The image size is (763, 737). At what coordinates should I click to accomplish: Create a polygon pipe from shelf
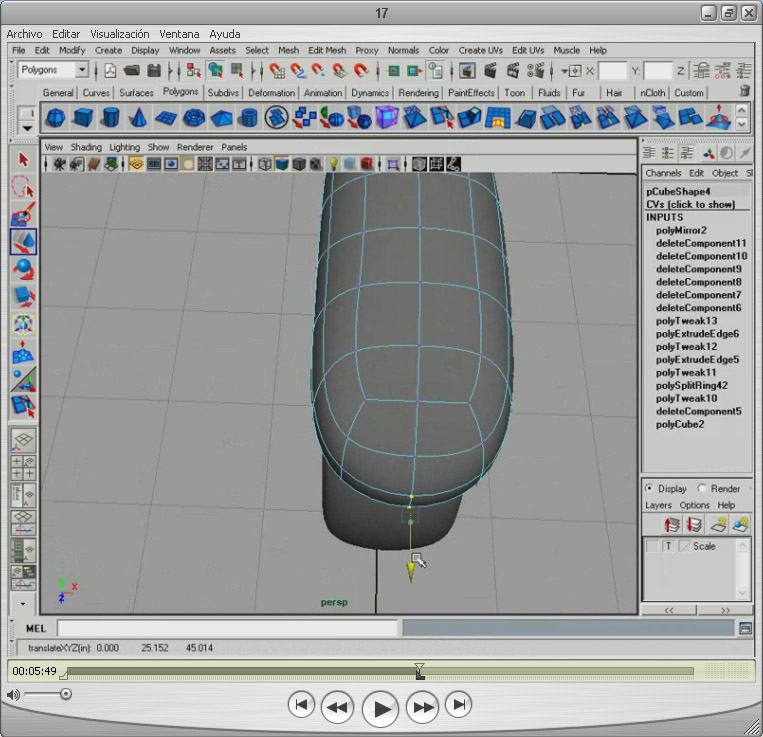pyautogui.click(x=249, y=118)
